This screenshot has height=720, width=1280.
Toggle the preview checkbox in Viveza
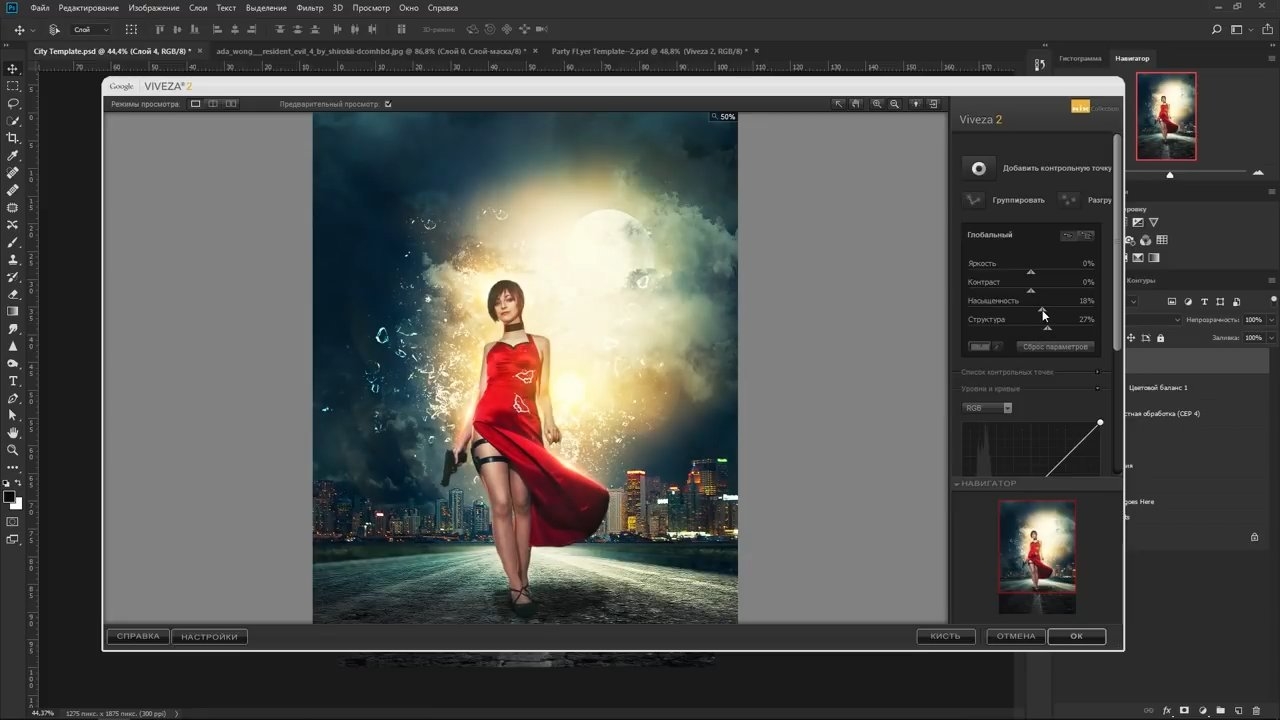(388, 104)
